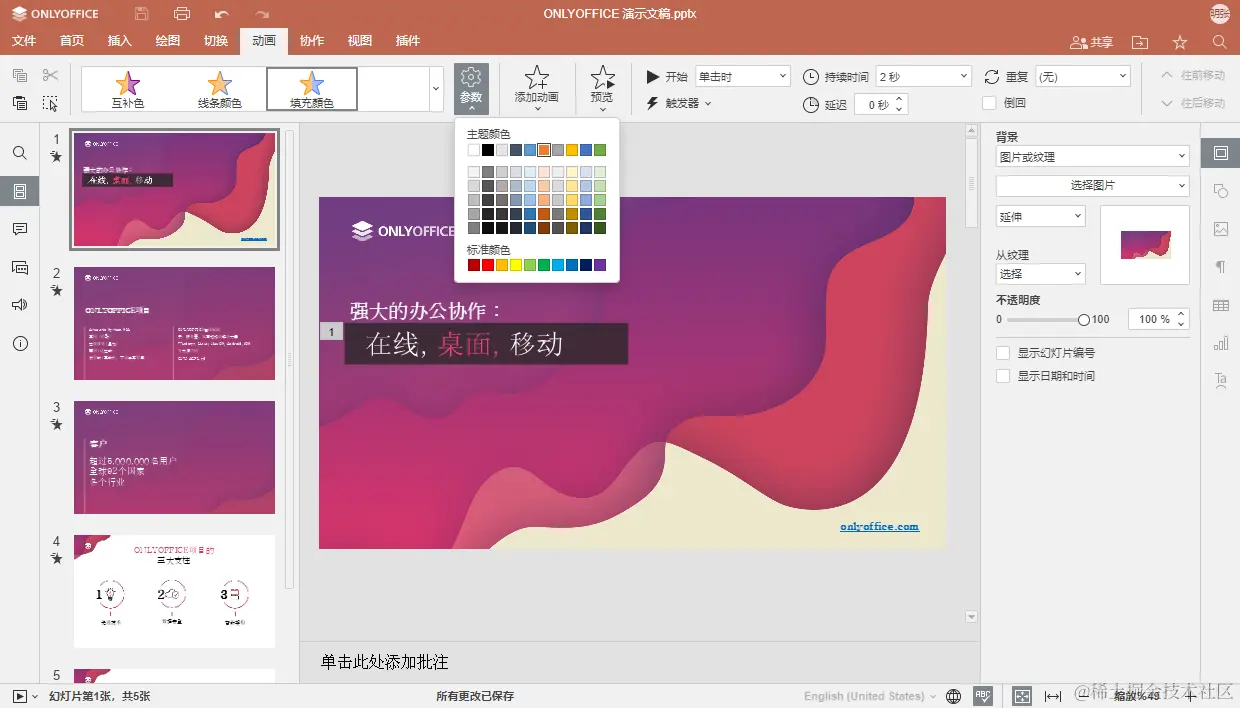Switch to the 切换 tab
This screenshot has width=1240, height=708.
[x=216, y=42]
